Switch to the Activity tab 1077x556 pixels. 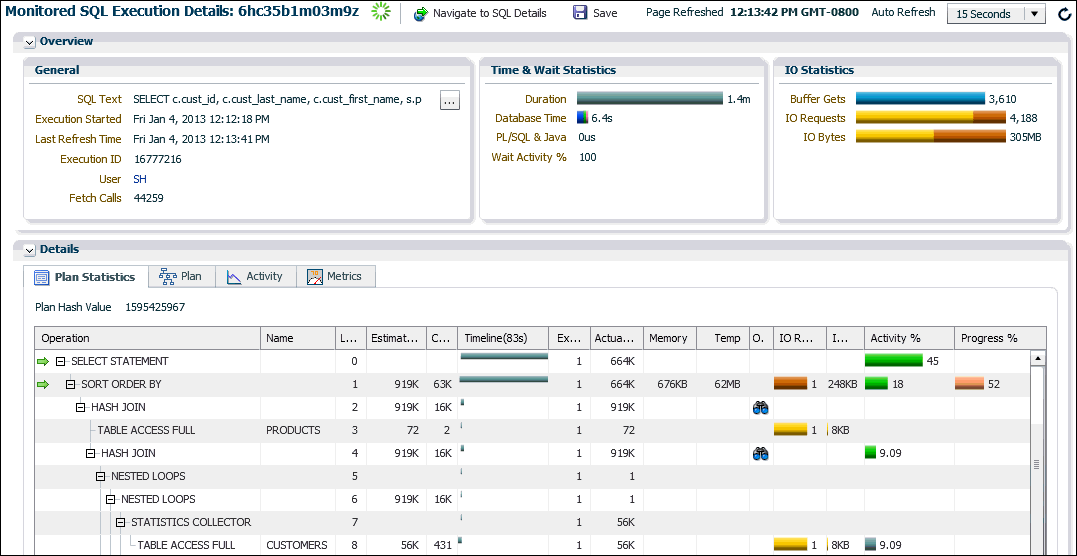[x=254, y=277]
